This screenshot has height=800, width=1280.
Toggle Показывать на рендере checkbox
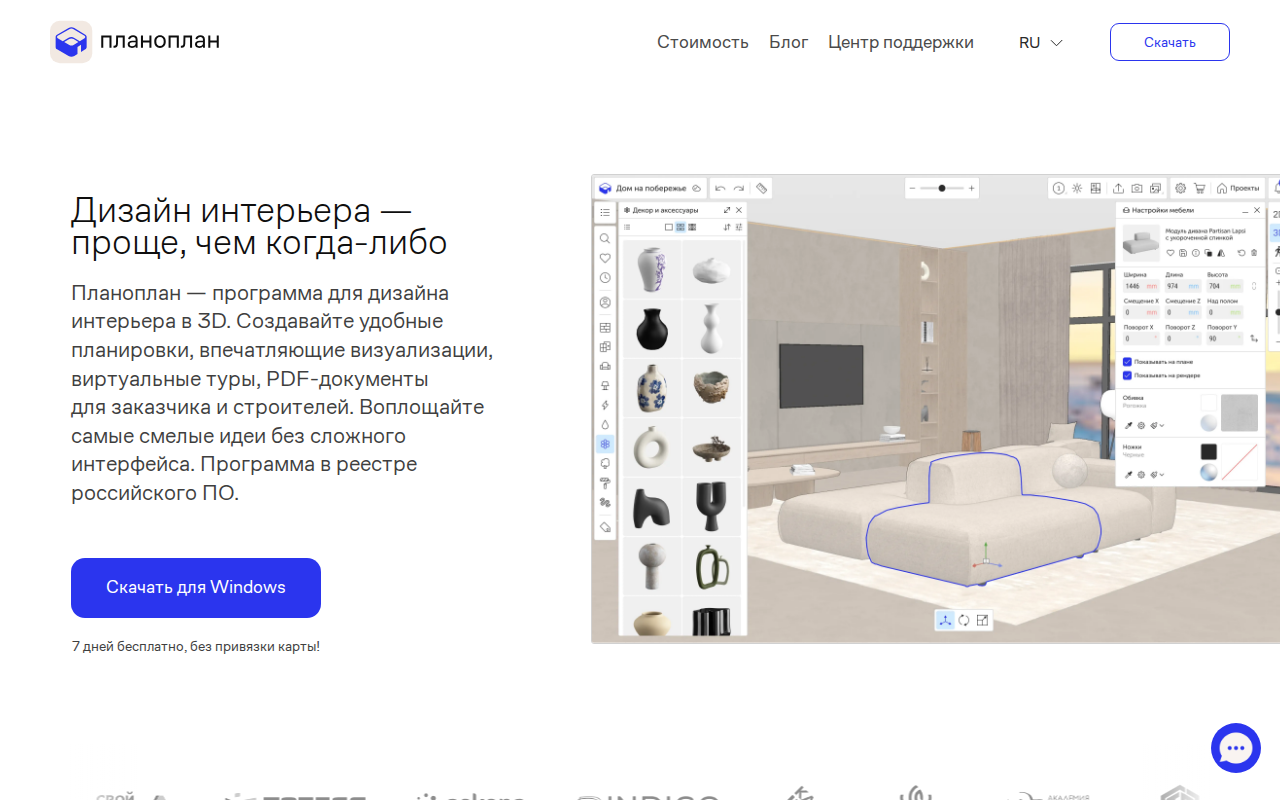(1128, 375)
